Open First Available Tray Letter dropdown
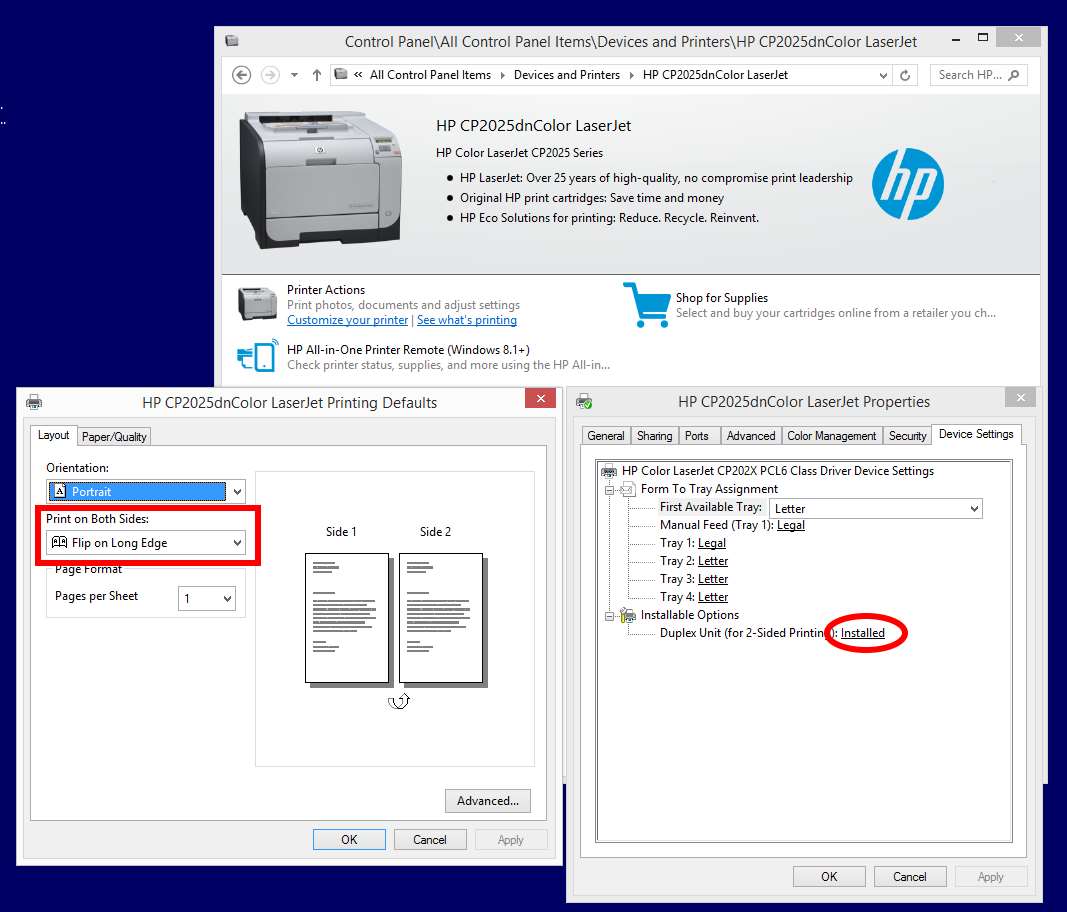Image resolution: width=1067 pixels, height=912 pixels. 876,508
